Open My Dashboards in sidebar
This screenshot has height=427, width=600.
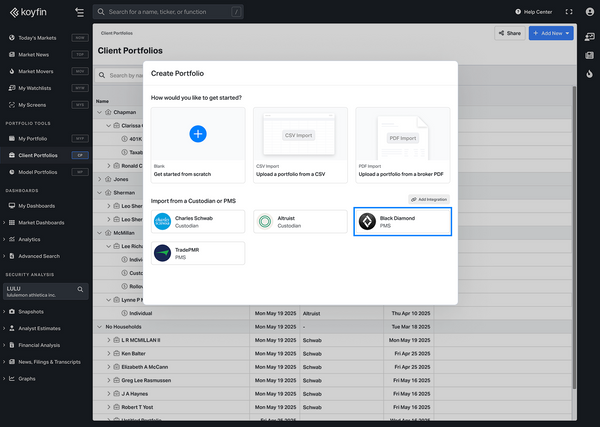tap(36, 206)
